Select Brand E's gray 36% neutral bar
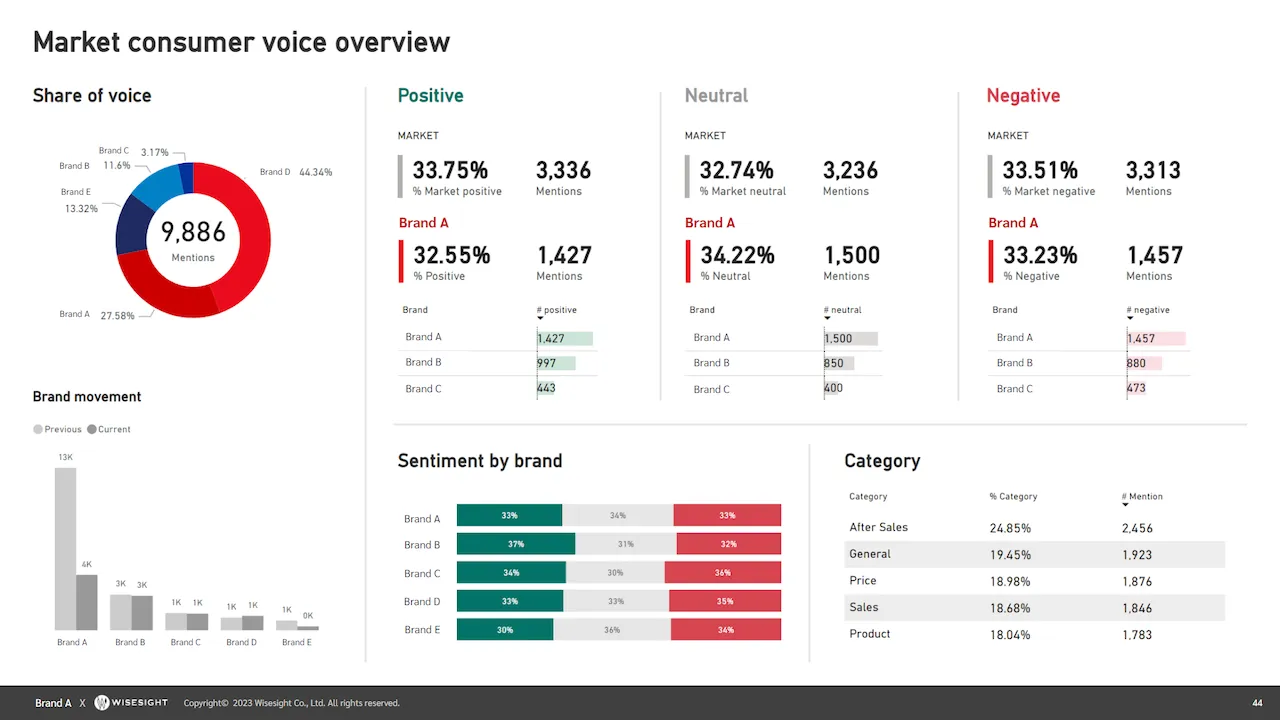This screenshot has width=1280, height=720. tap(612, 630)
